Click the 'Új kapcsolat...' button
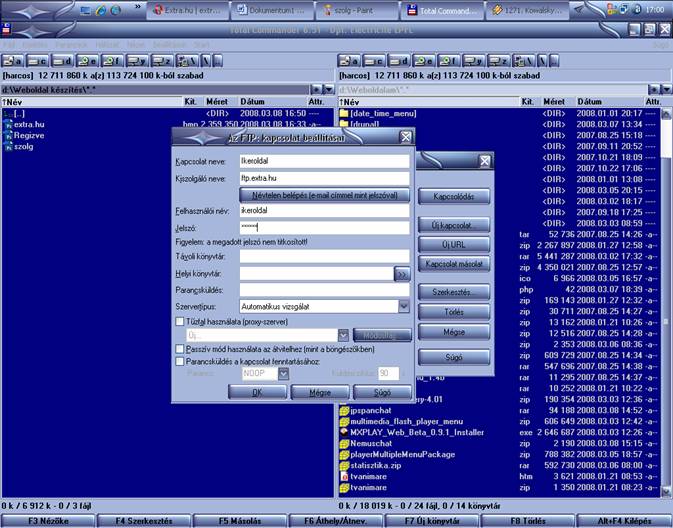This screenshot has height=528, width=673. click(453, 225)
